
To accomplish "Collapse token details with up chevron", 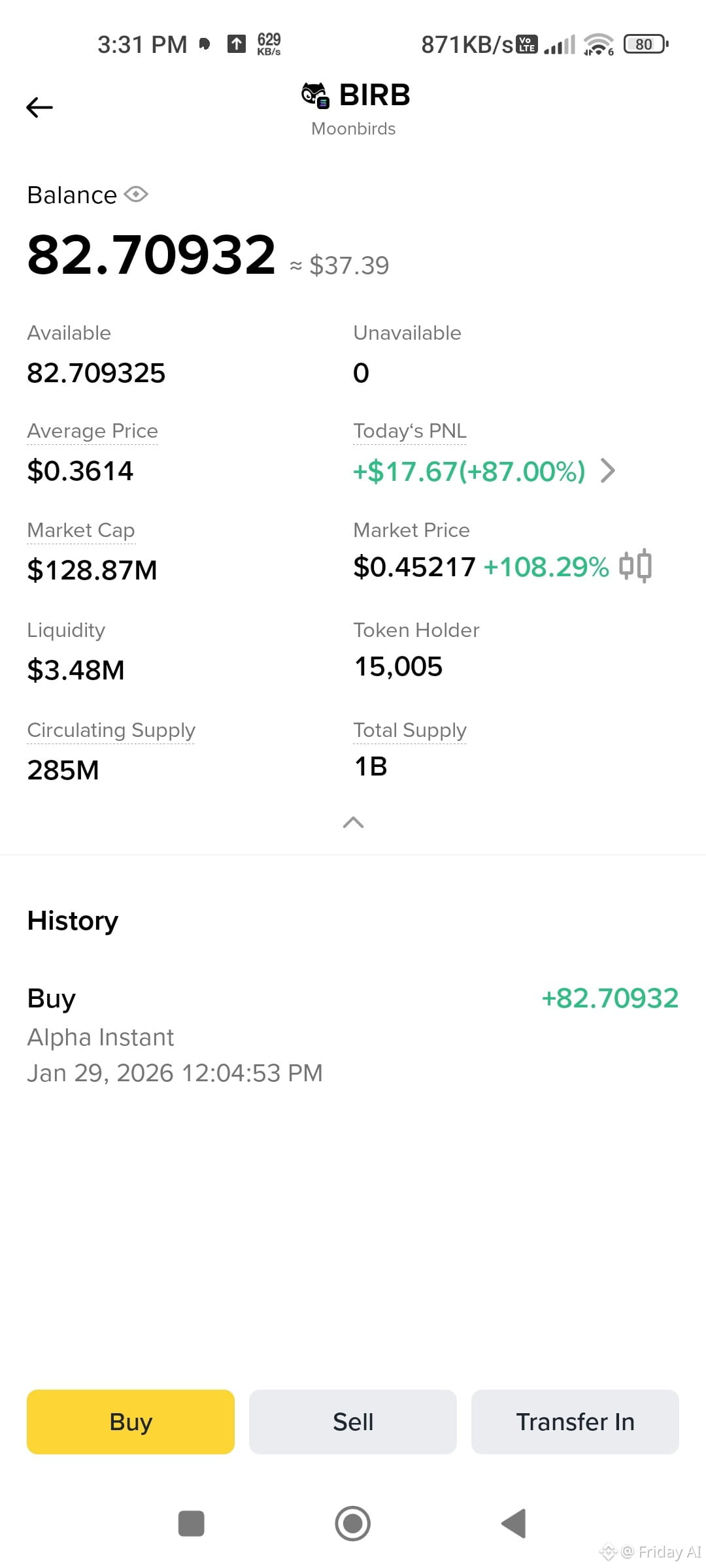I will pyautogui.click(x=353, y=823).
